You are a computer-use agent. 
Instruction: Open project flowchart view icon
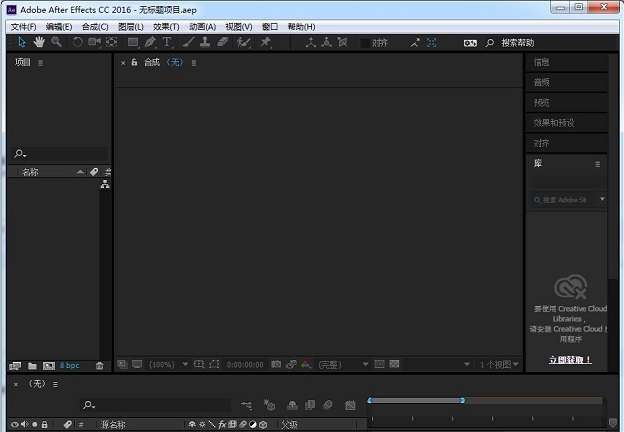[105, 184]
